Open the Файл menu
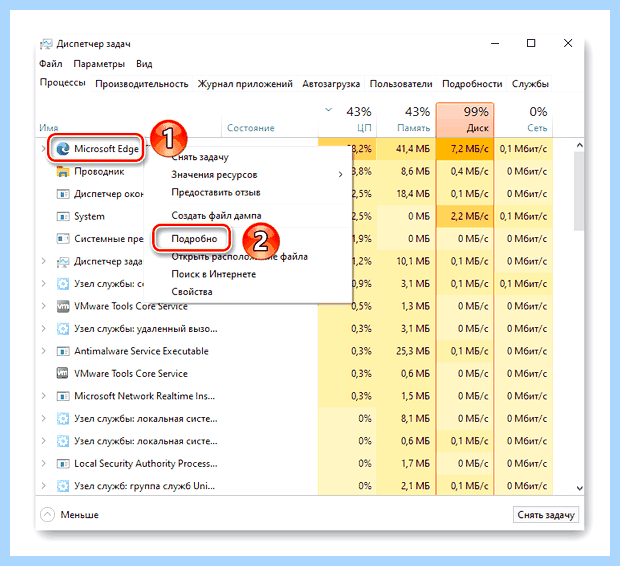The image size is (620, 566). [51, 64]
